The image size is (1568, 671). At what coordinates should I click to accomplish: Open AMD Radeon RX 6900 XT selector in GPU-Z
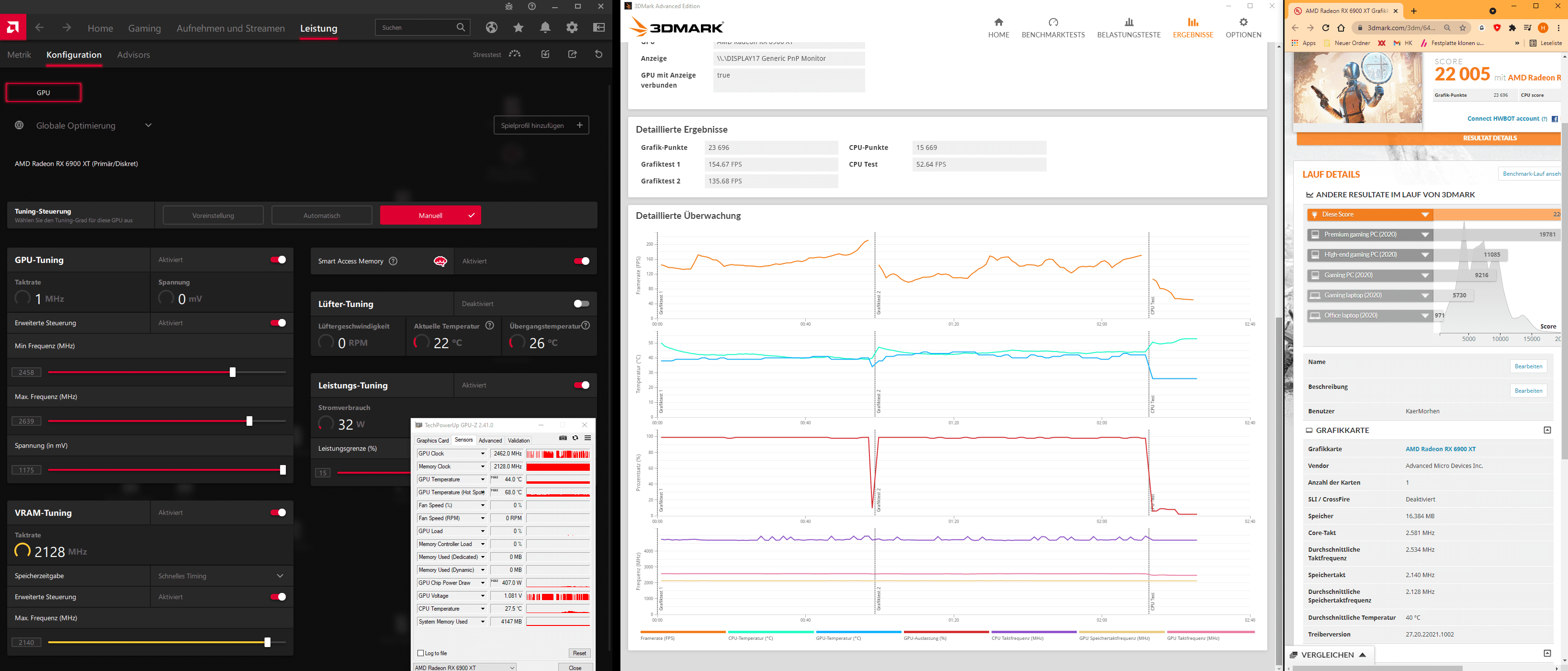(464, 667)
